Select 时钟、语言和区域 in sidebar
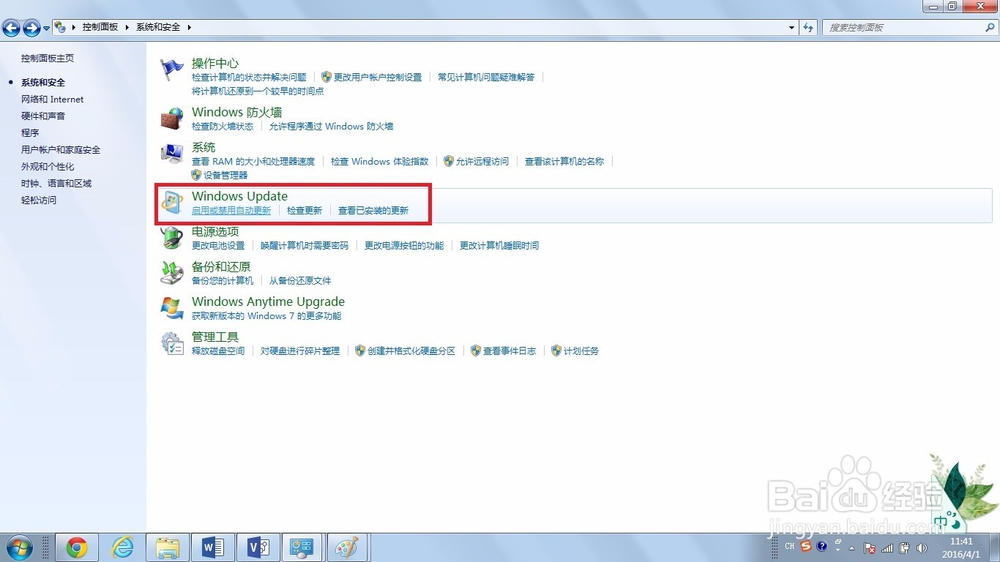The width and height of the screenshot is (1000, 562). (56, 184)
